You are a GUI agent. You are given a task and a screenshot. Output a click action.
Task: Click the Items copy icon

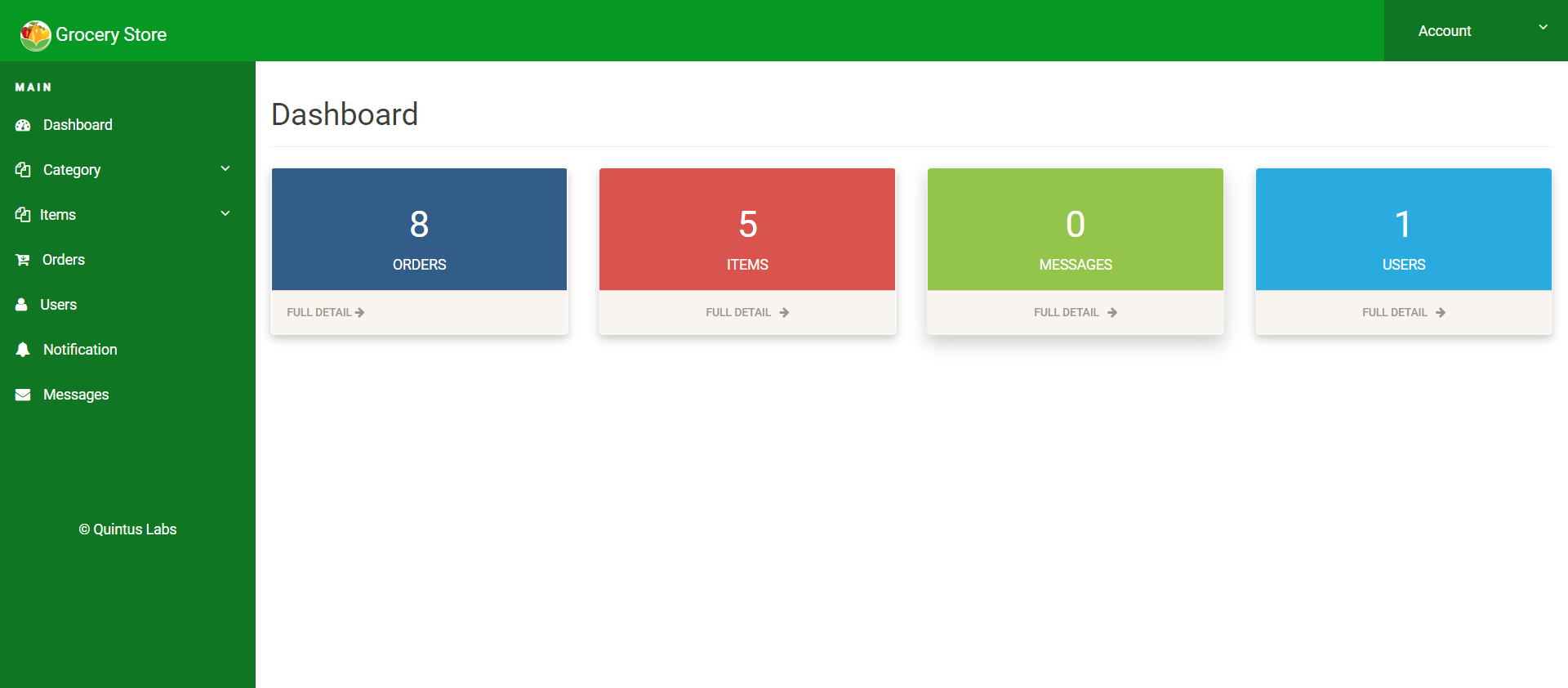pos(23,215)
